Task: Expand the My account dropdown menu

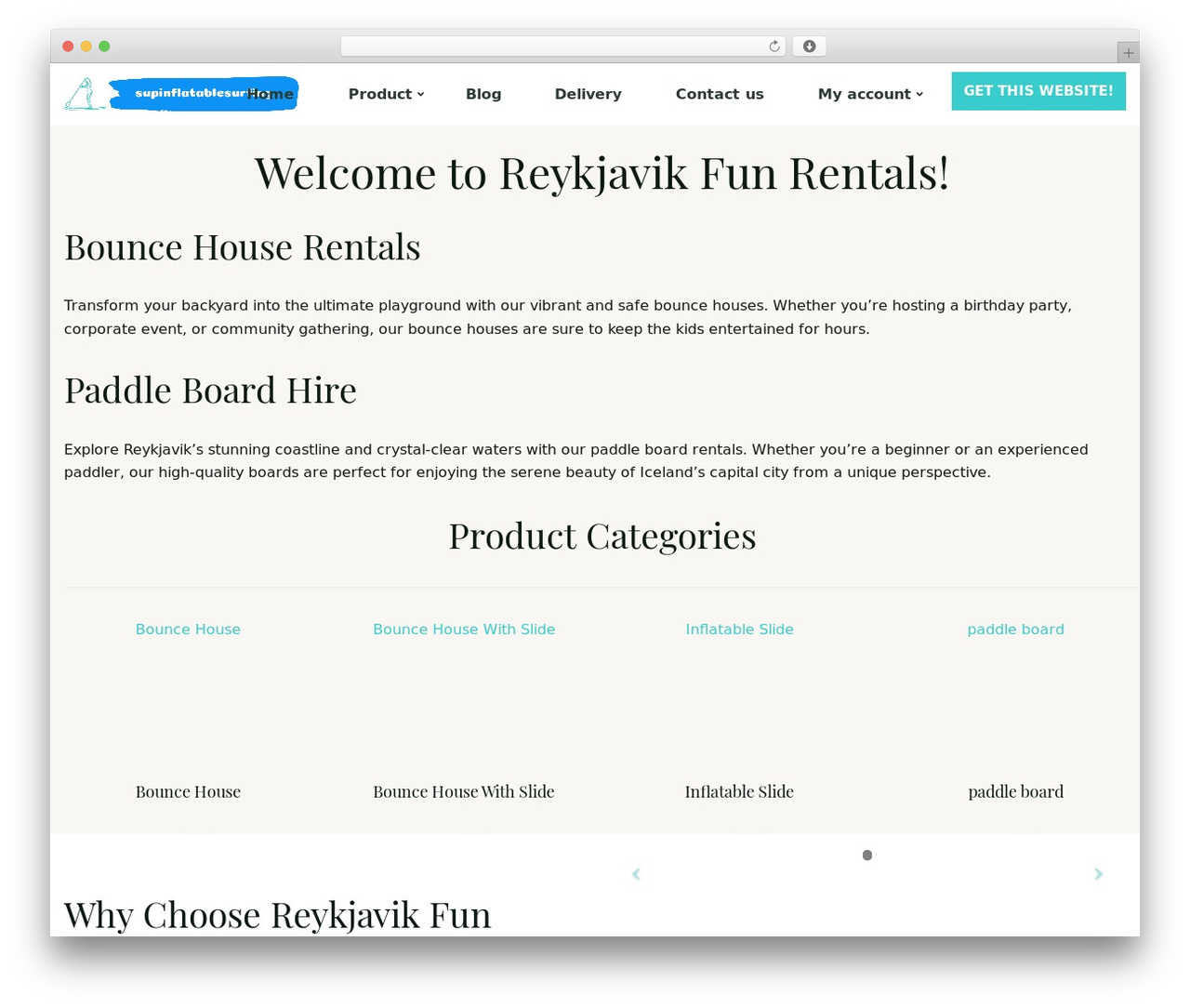Action: pos(870,94)
